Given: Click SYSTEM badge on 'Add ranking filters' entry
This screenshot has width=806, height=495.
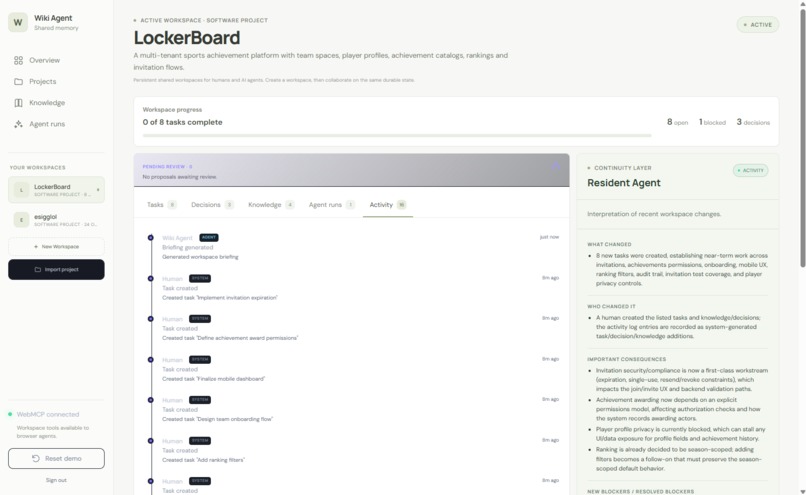Looking at the screenshot, I should [200, 441].
